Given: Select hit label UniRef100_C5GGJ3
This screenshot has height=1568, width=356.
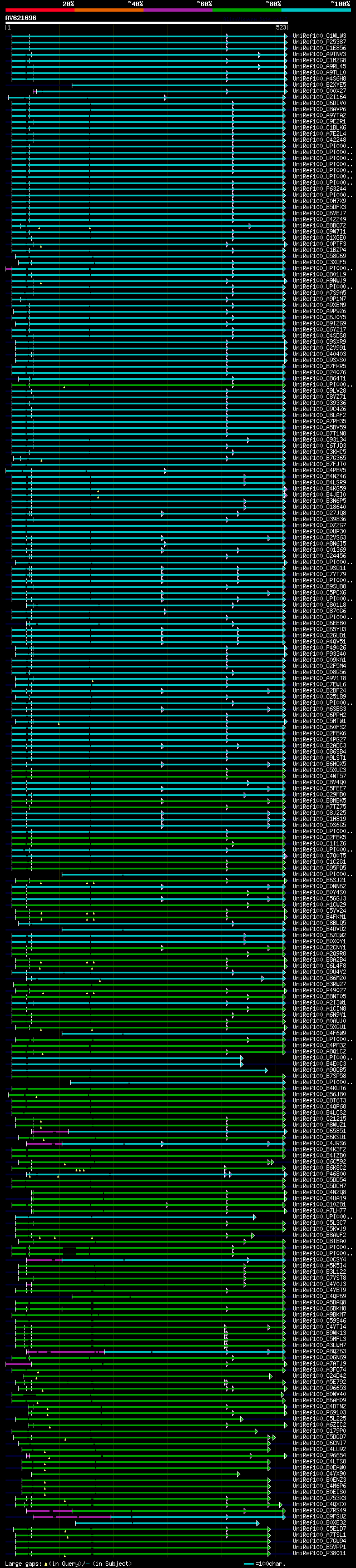Looking at the screenshot, I should tap(319, 898).
